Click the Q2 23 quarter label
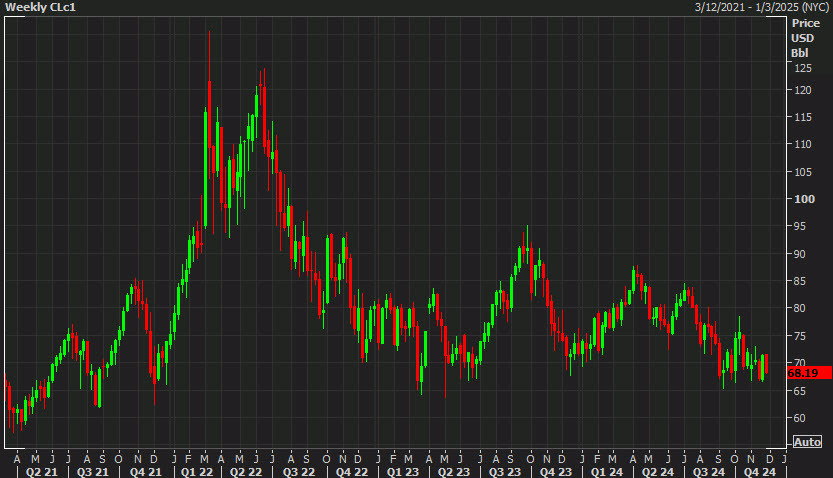 pos(454,472)
